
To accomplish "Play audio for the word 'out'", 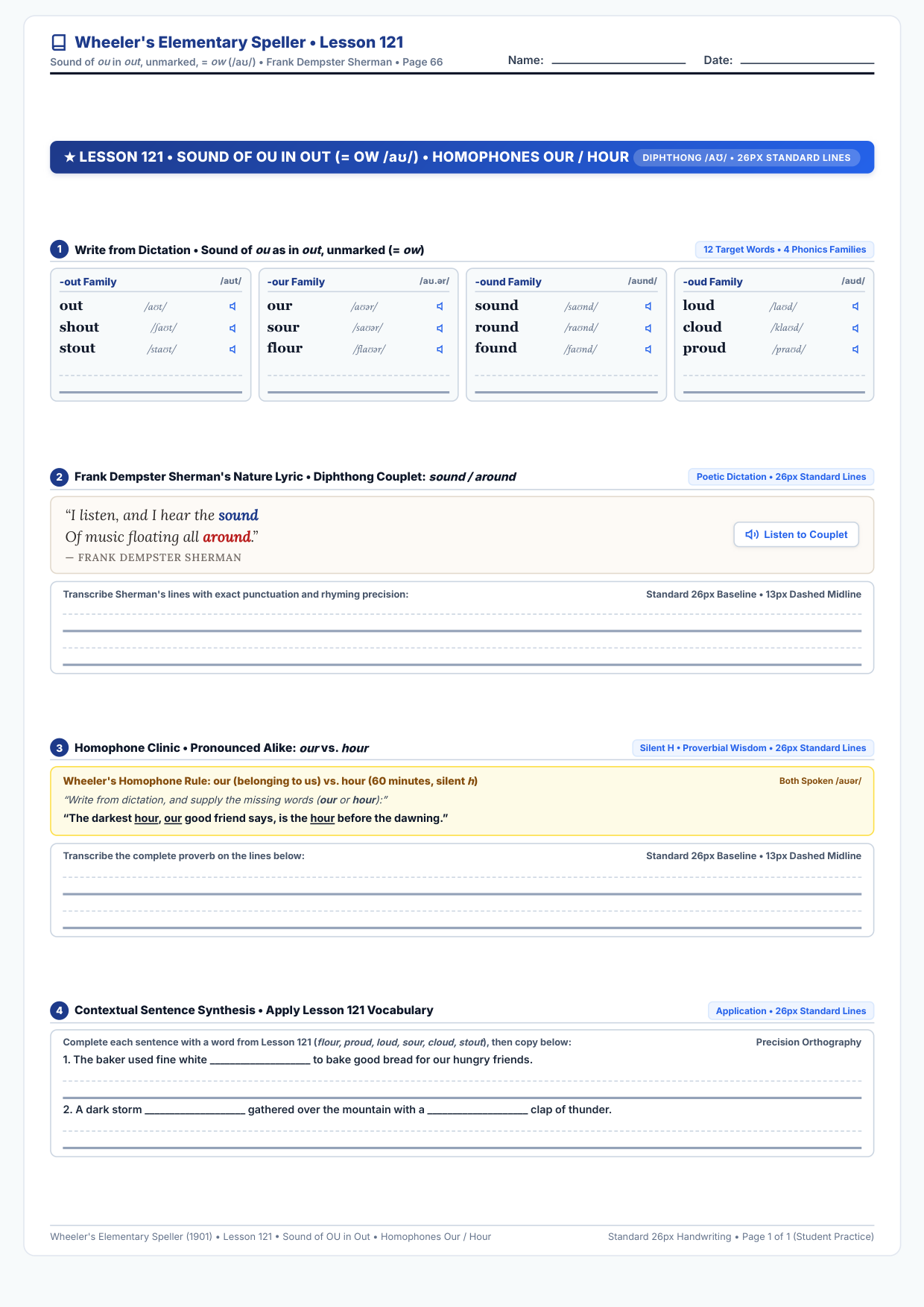I will [232, 306].
